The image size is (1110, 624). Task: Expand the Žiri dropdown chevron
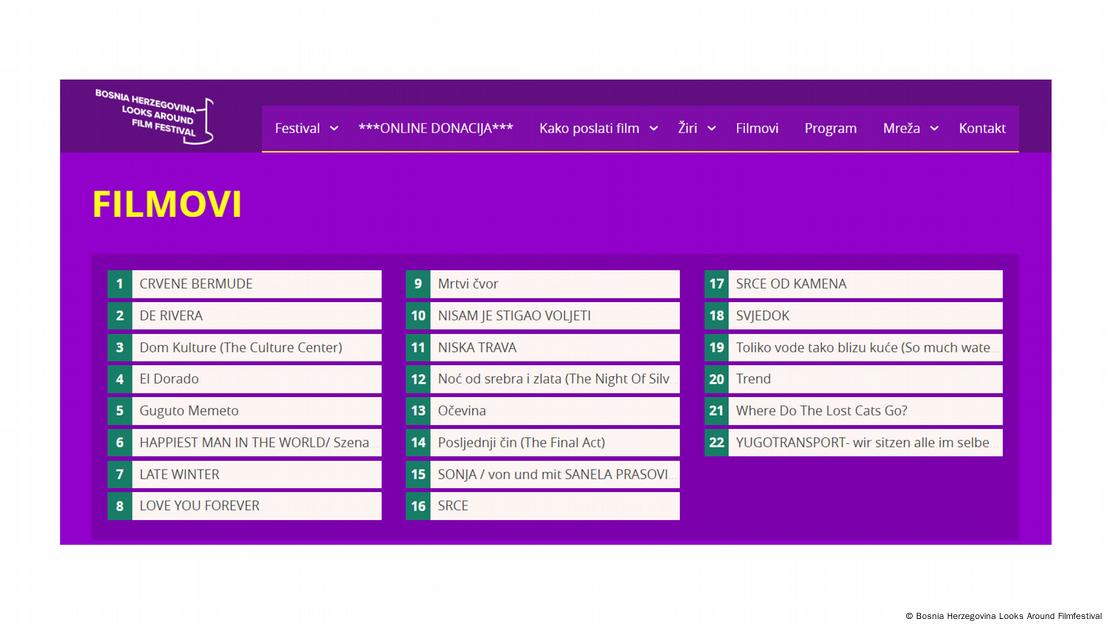(x=711, y=129)
